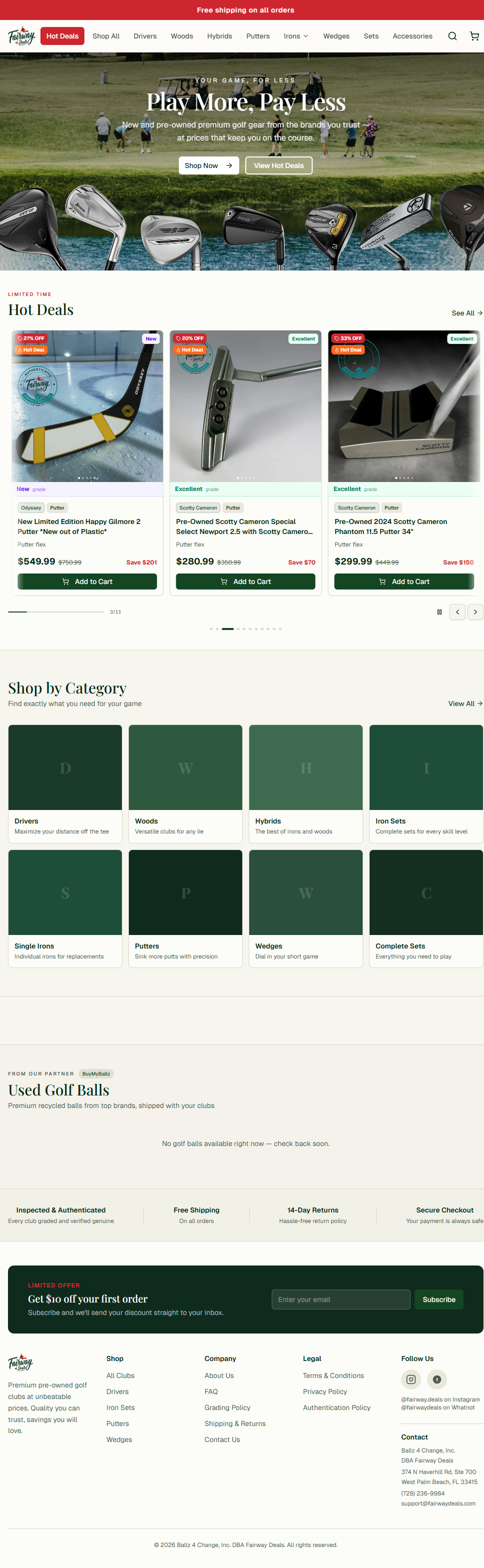Open the Iron Sets category card
Screen dimensions: 484x1568
[x=426, y=783]
